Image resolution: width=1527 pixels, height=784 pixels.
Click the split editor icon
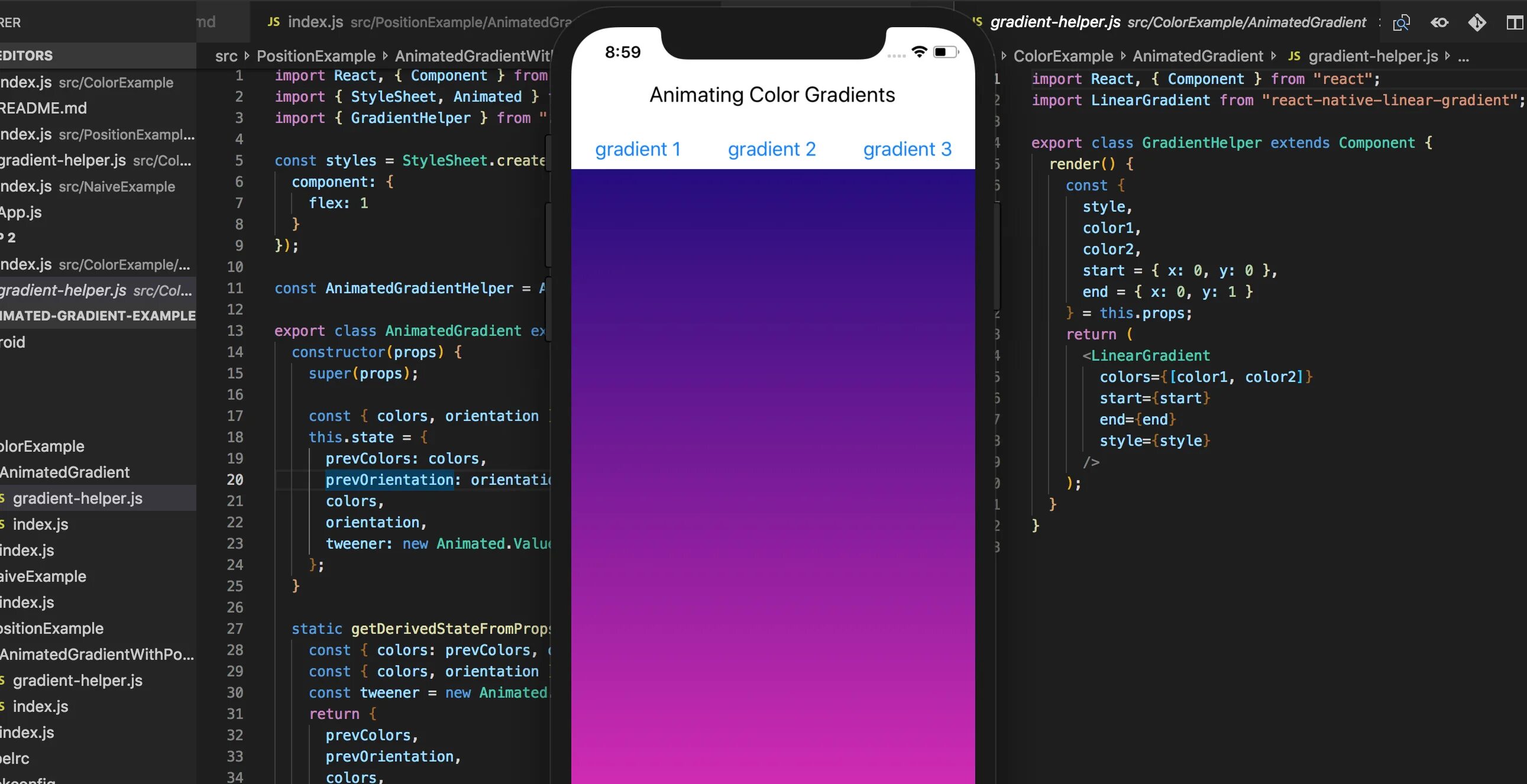point(1514,22)
